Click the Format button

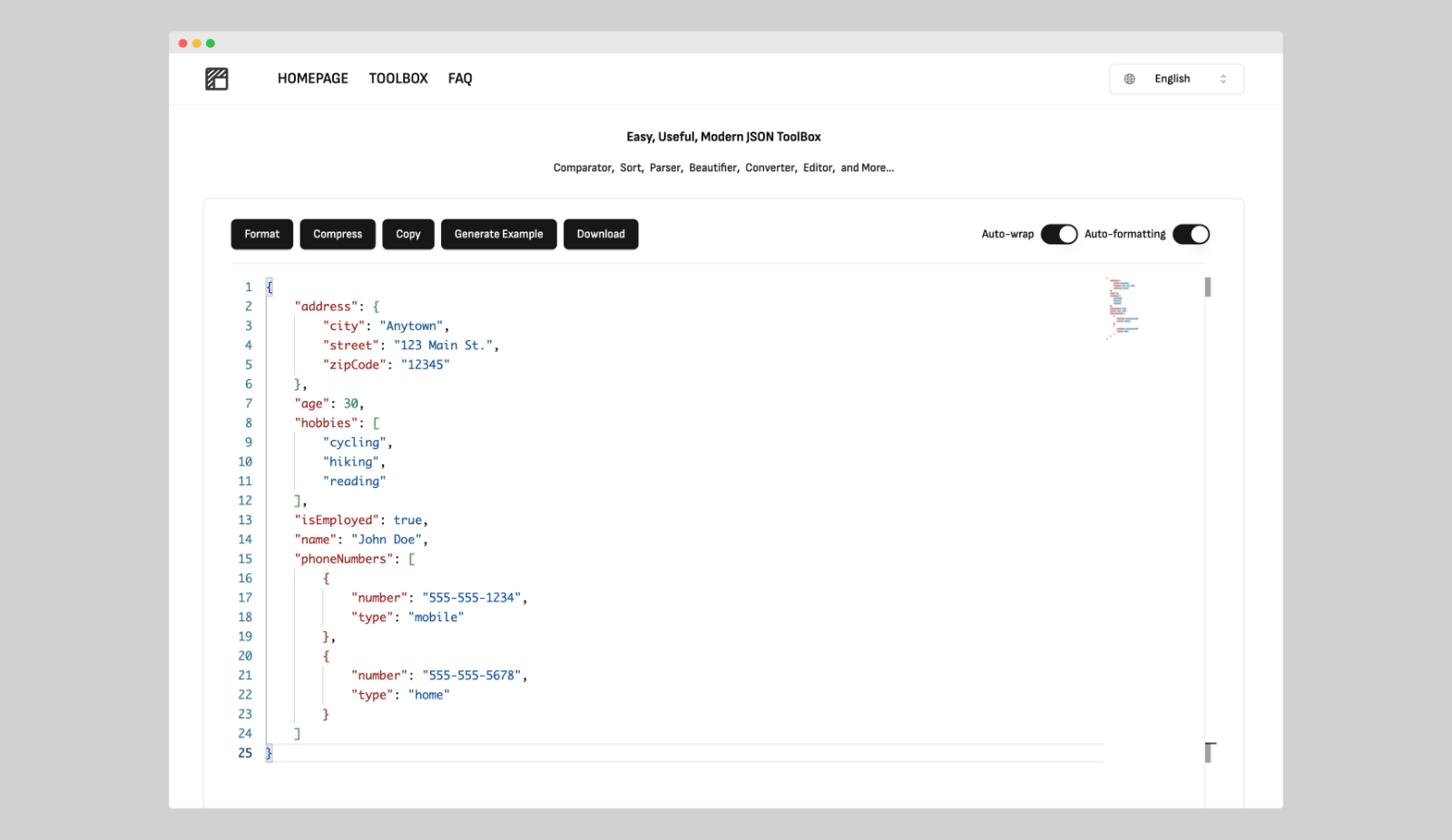(261, 234)
